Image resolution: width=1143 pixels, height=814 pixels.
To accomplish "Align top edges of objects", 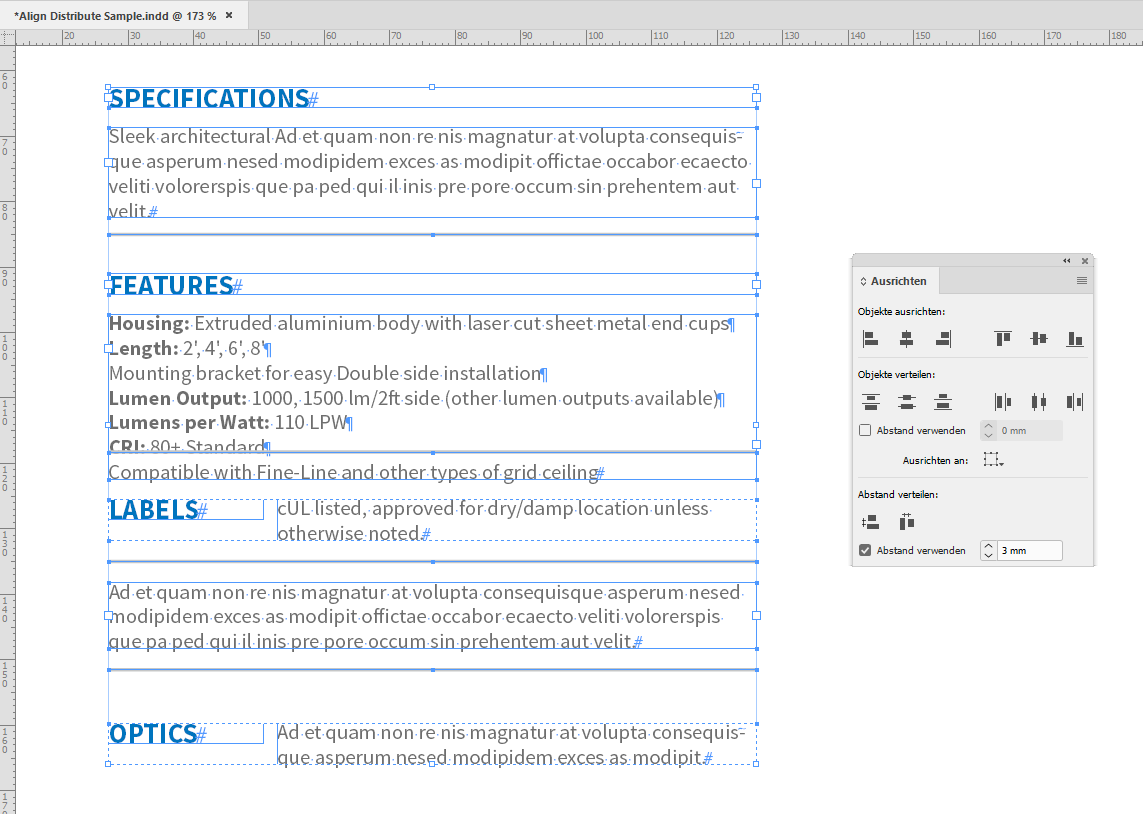I will [x=1003, y=339].
